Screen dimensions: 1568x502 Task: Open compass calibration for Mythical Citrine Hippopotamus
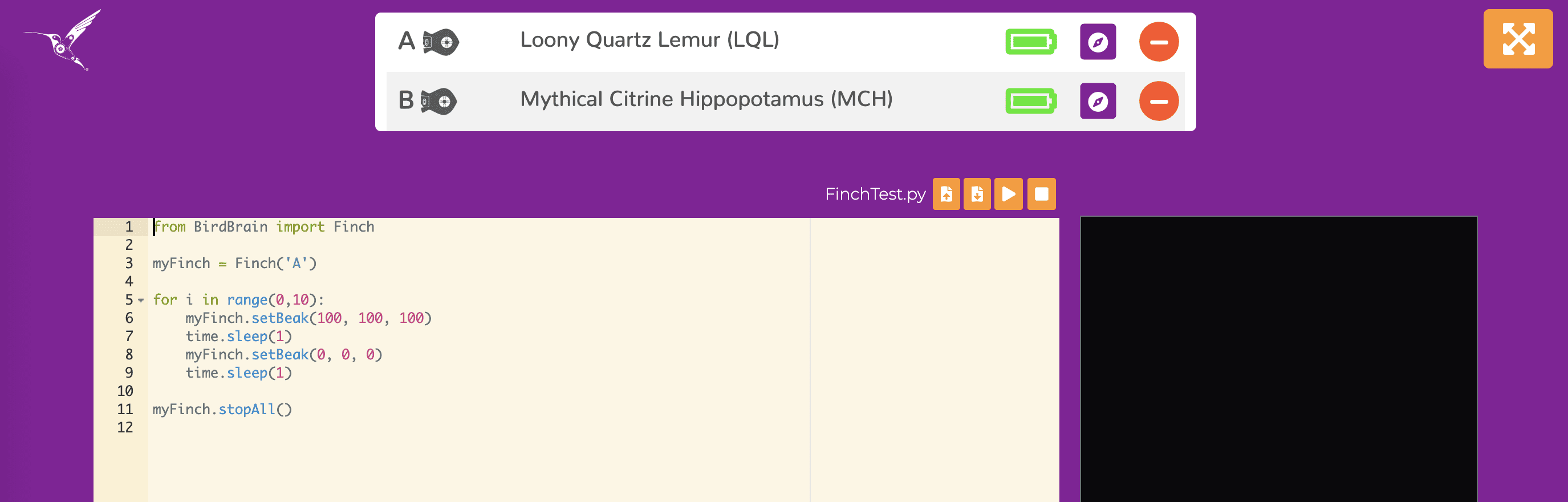(x=1098, y=101)
